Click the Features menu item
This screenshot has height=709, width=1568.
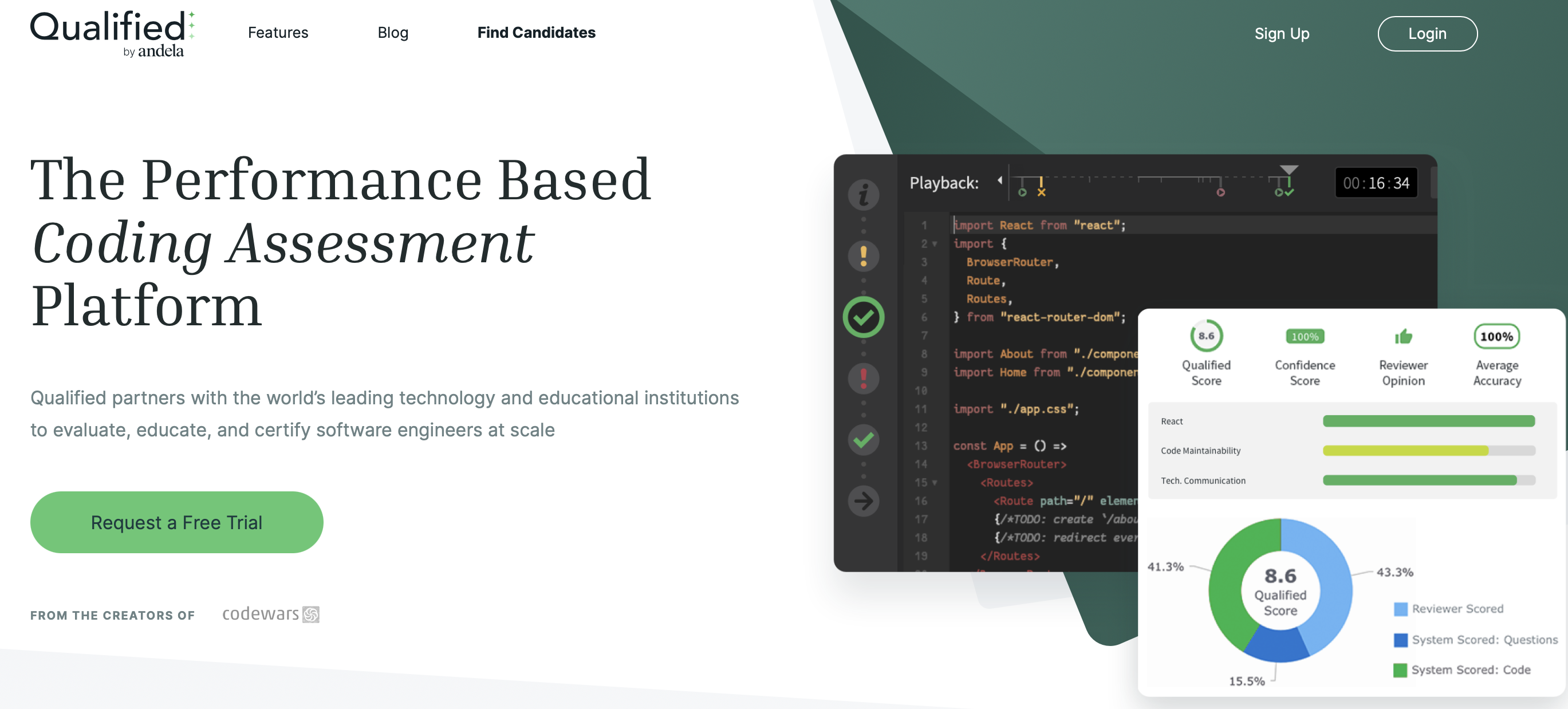click(278, 32)
